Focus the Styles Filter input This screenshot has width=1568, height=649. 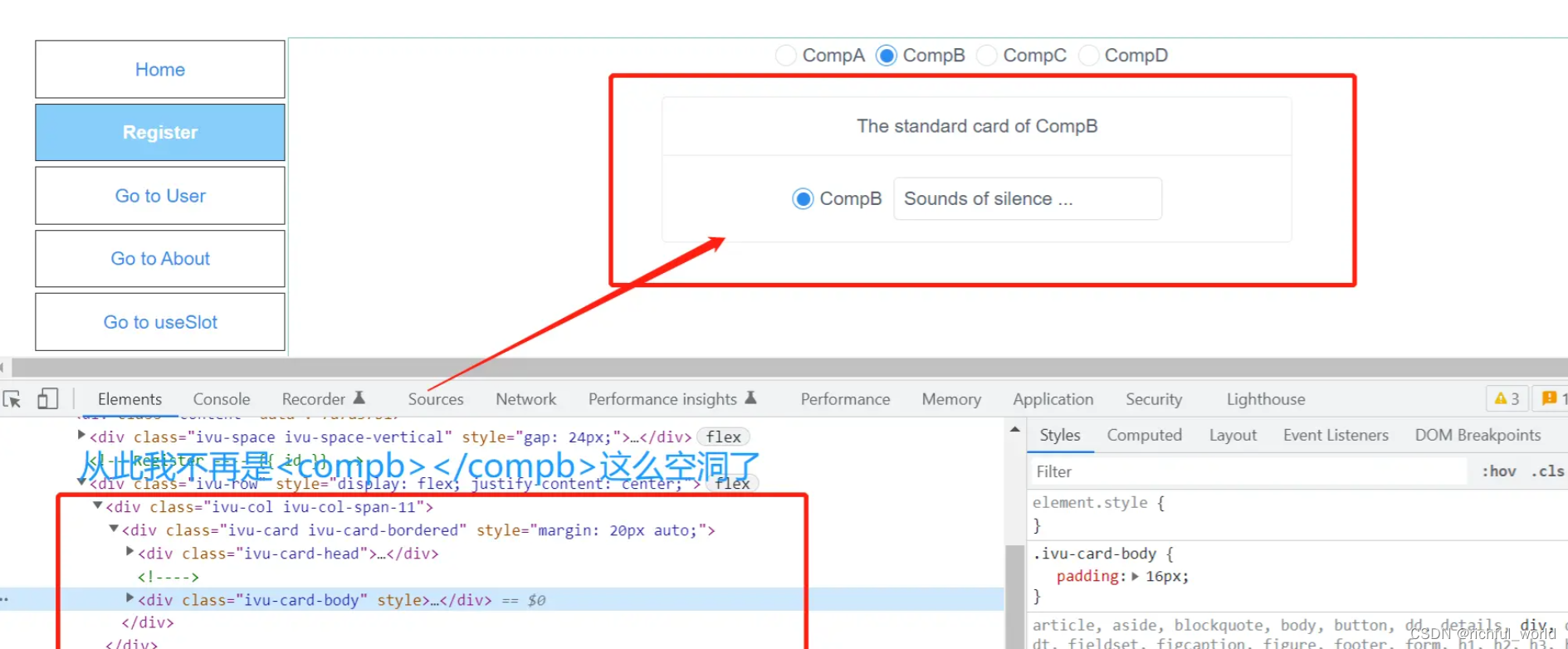[x=1249, y=471]
